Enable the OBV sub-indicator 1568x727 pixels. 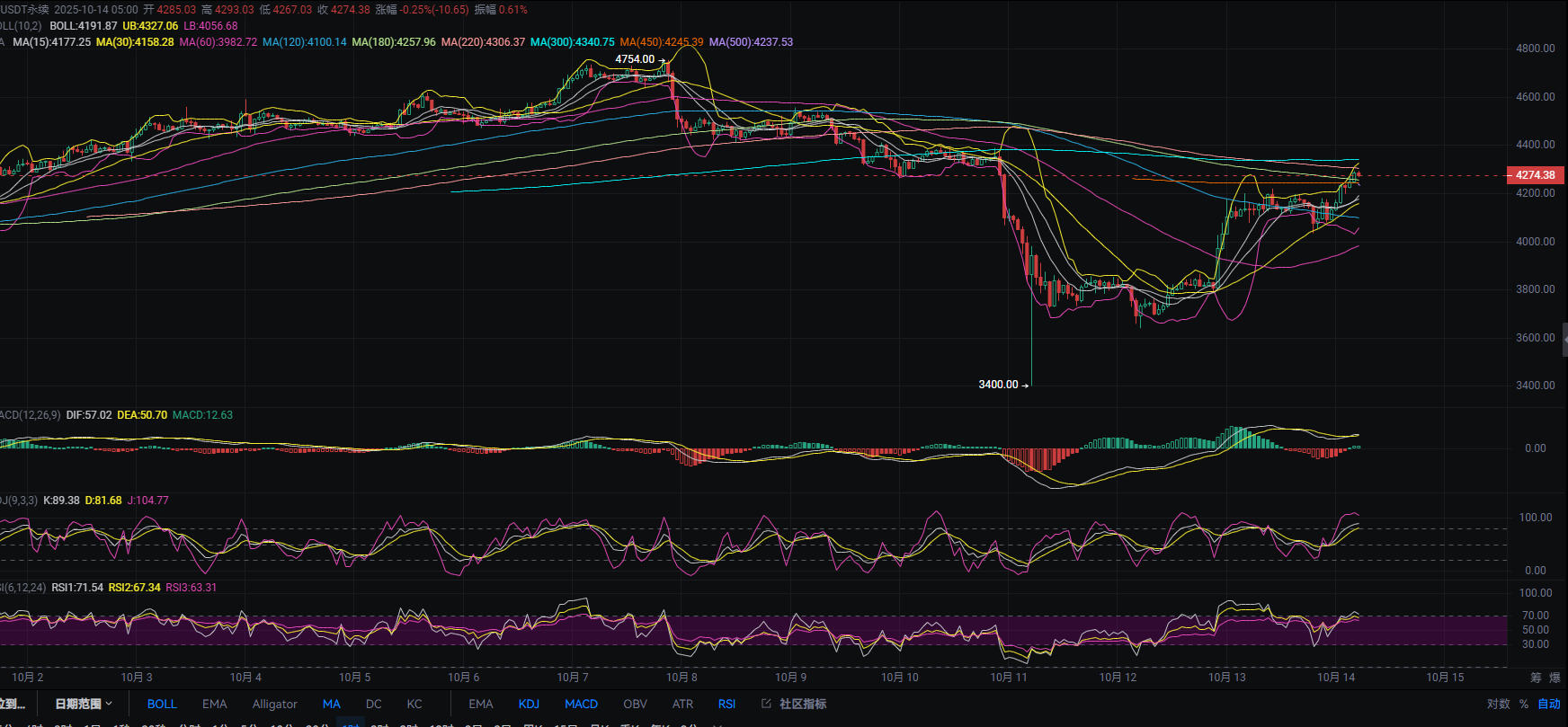[x=635, y=704]
